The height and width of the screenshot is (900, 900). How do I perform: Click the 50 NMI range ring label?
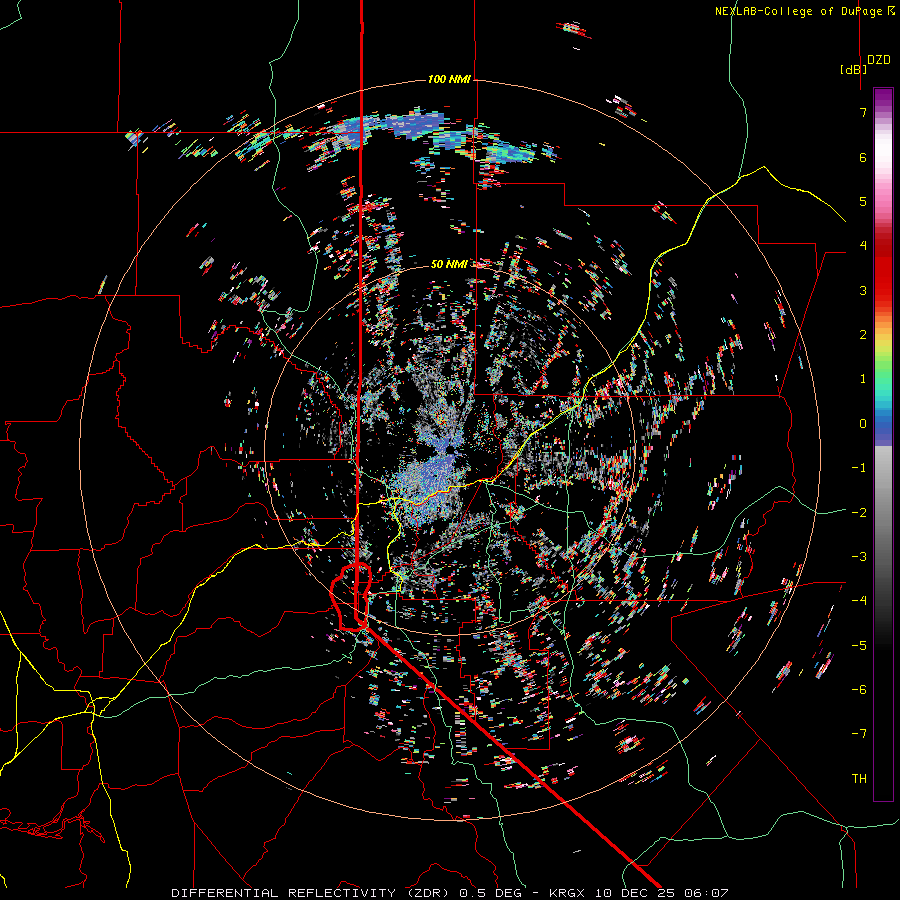pyautogui.click(x=449, y=264)
